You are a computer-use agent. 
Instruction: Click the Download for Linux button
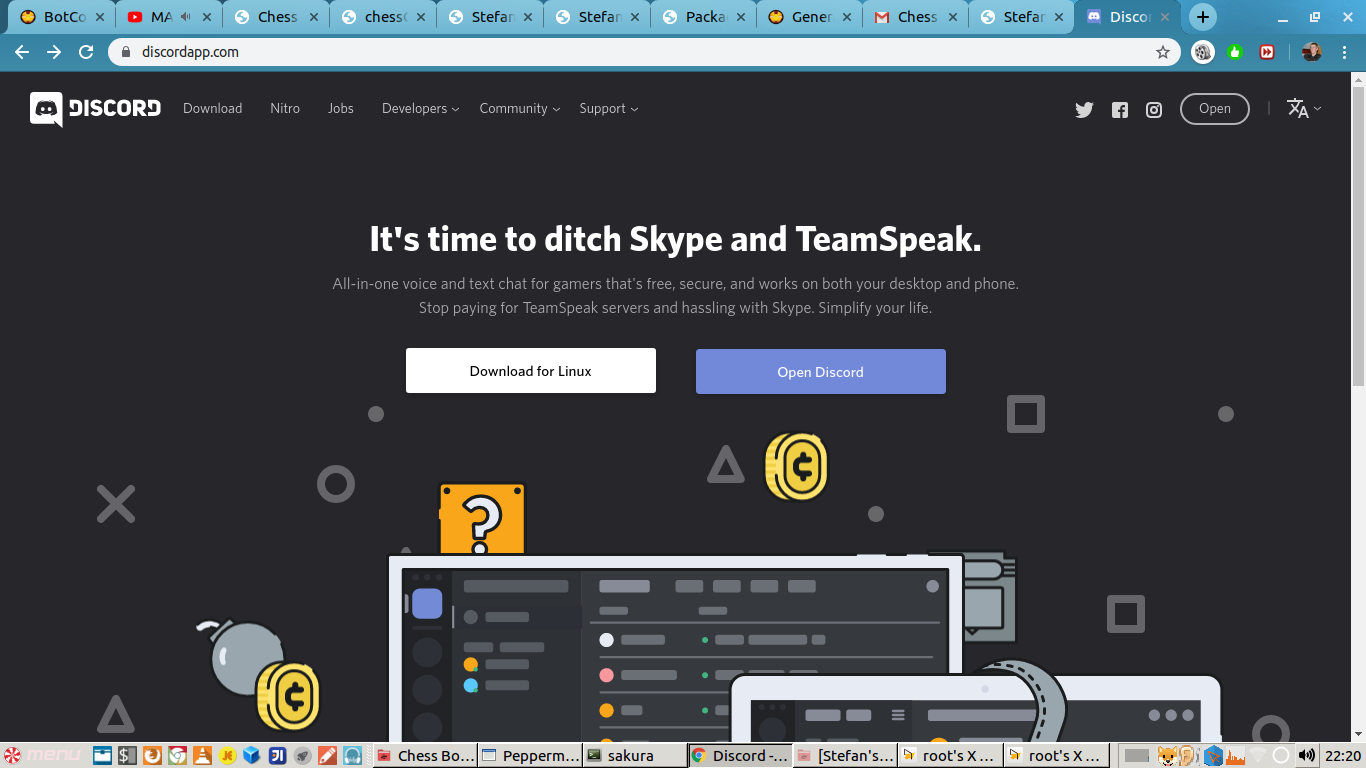(x=531, y=371)
